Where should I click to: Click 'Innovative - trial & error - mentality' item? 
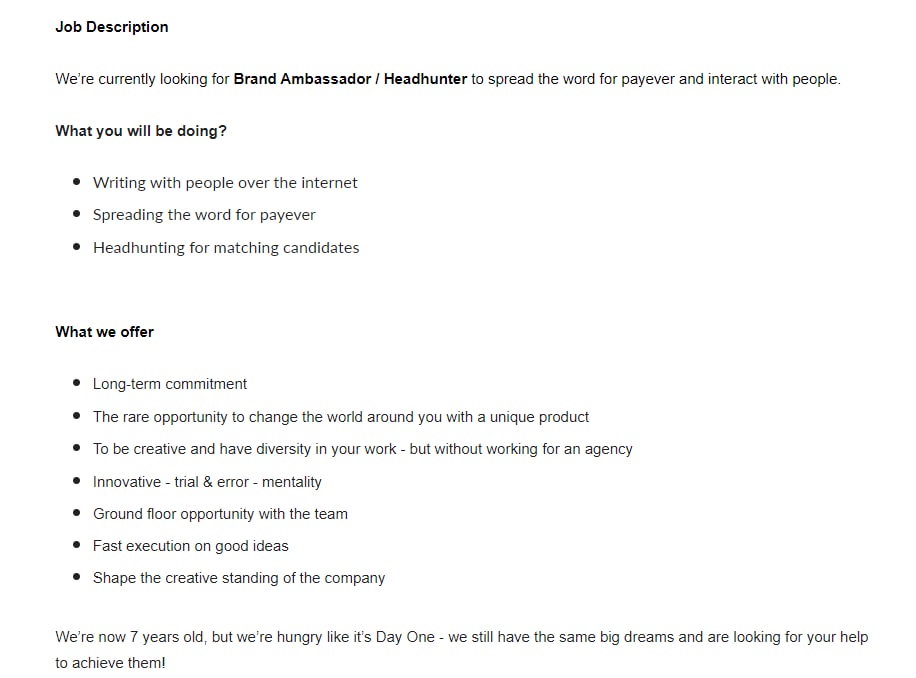point(207,482)
